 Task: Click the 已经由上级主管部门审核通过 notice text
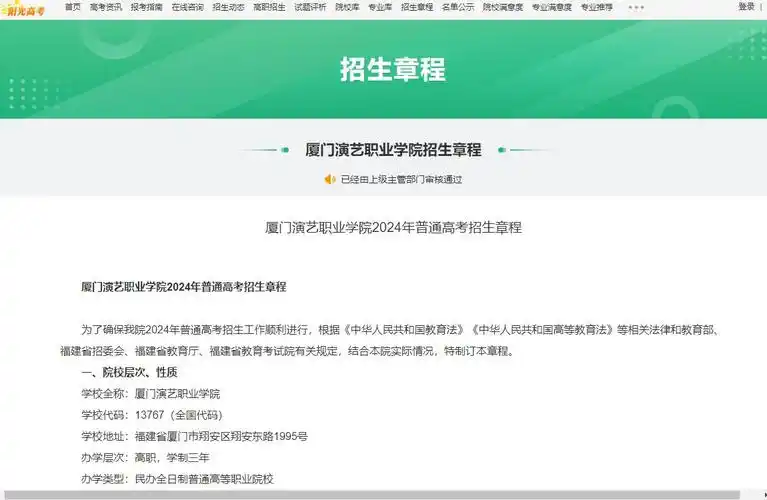(x=401, y=180)
